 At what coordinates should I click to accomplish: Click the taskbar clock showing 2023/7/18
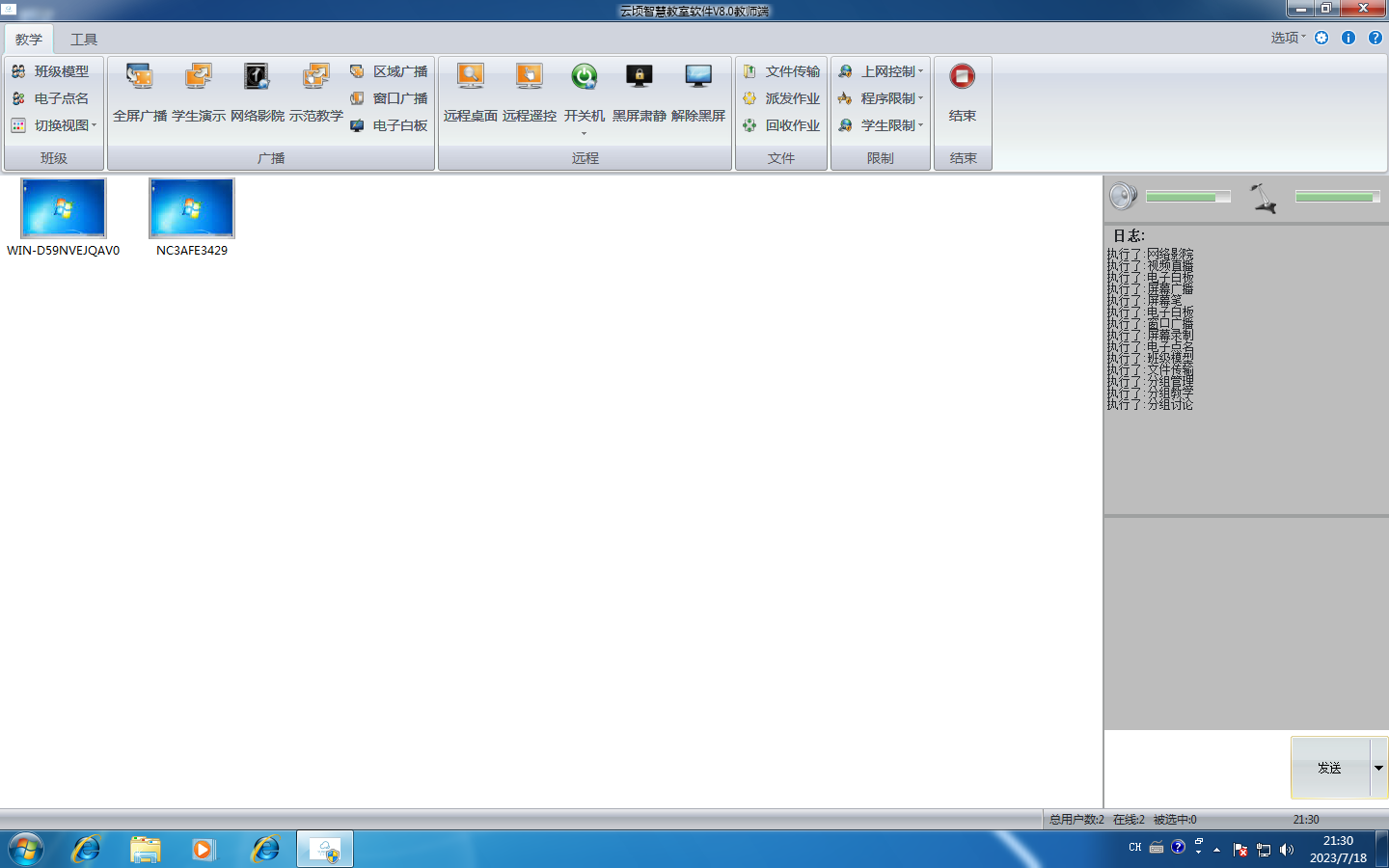1338,850
